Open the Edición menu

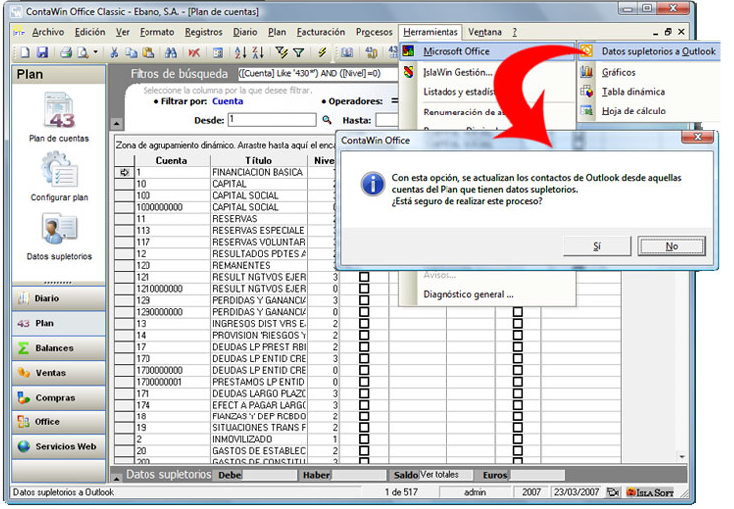(x=90, y=32)
